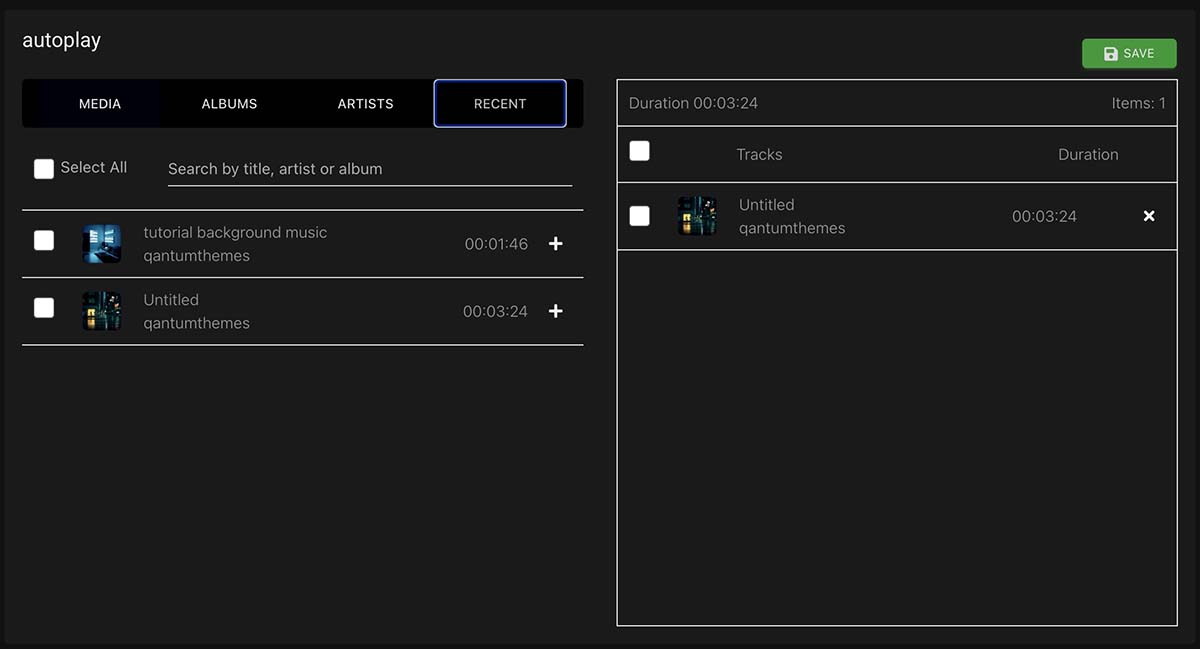
Task: Open Untitled artwork in the media list
Action: [101, 311]
